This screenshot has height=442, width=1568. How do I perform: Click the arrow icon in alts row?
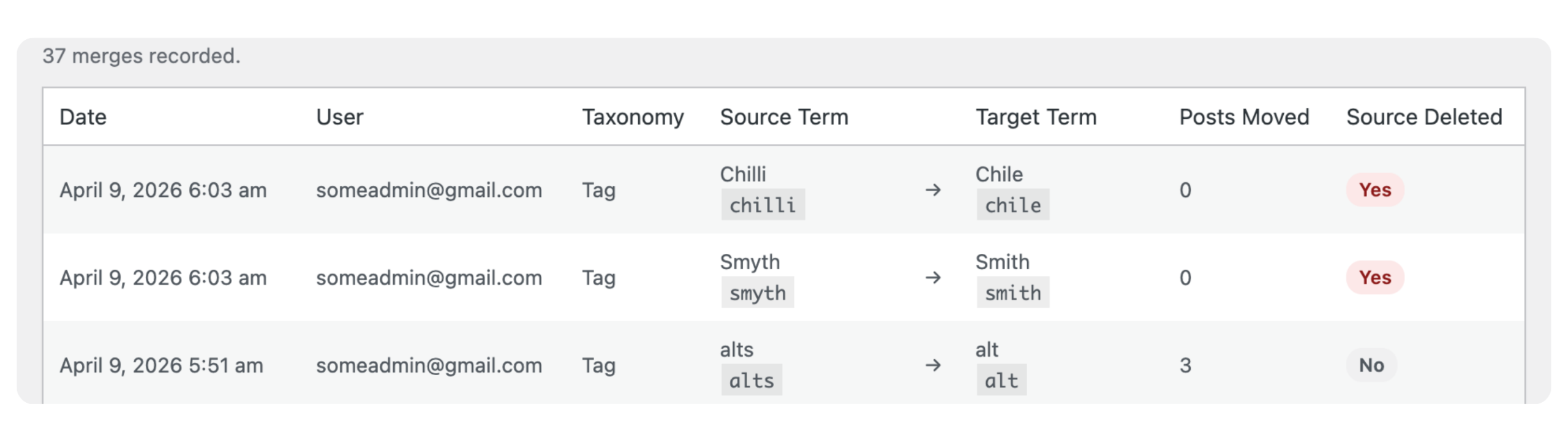[x=933, y=366]
